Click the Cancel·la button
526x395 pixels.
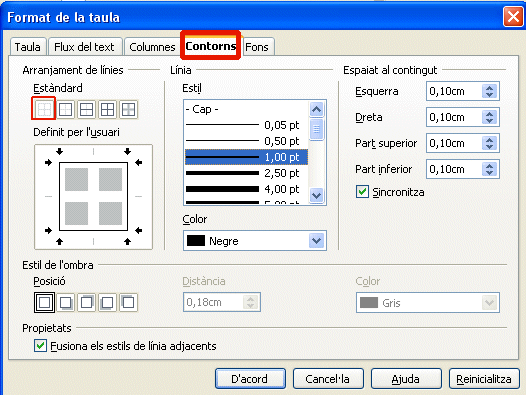[328, 379]
